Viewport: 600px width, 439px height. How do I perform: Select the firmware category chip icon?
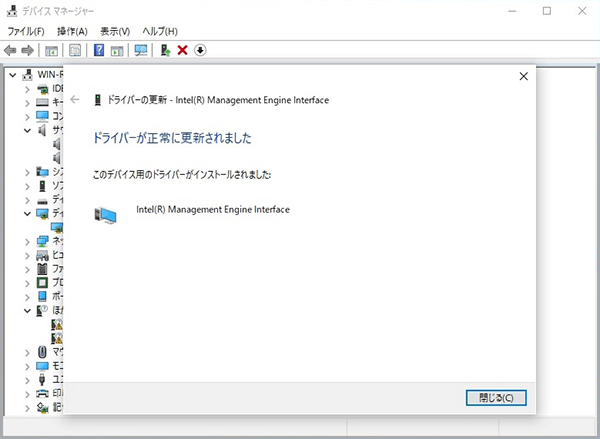coord(42,269)
